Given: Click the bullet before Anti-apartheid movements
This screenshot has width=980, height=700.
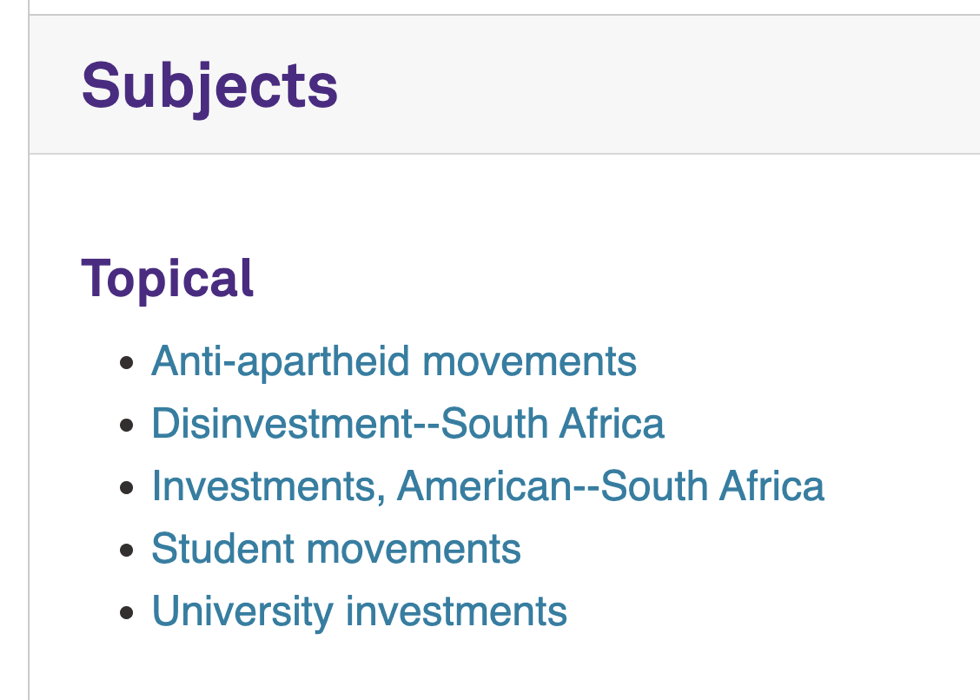Looking at the screenshot, I should point(126,363).
